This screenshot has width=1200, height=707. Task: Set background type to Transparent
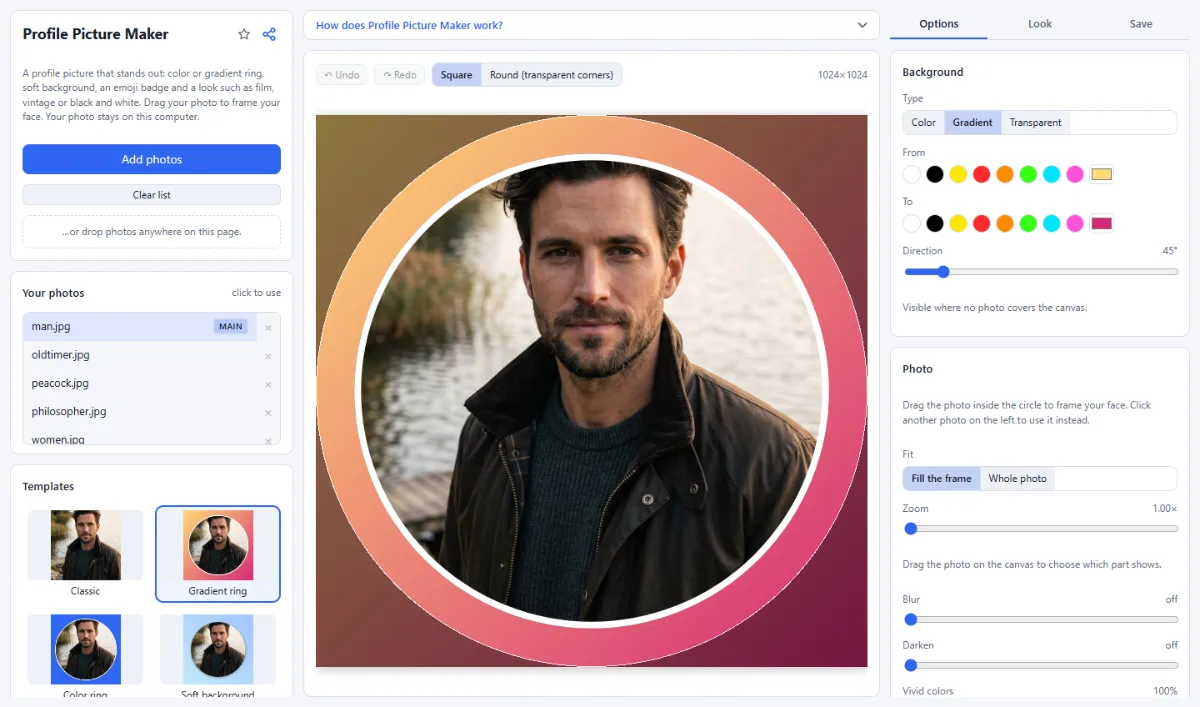(1035, 123)
